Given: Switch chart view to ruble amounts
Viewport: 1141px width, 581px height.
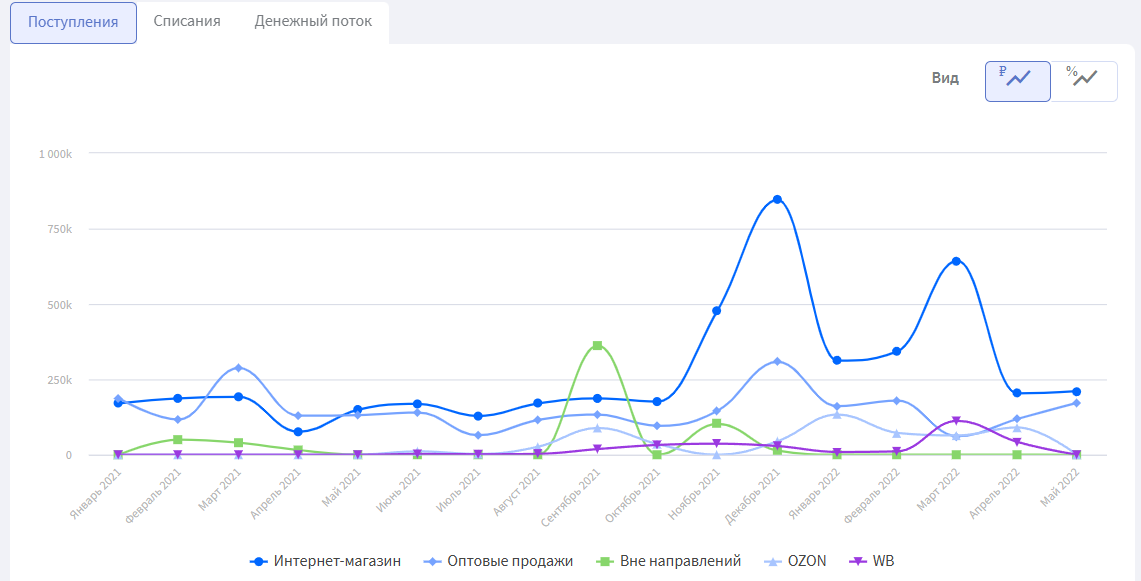Looking at the screenshot, I should 1017,81.
